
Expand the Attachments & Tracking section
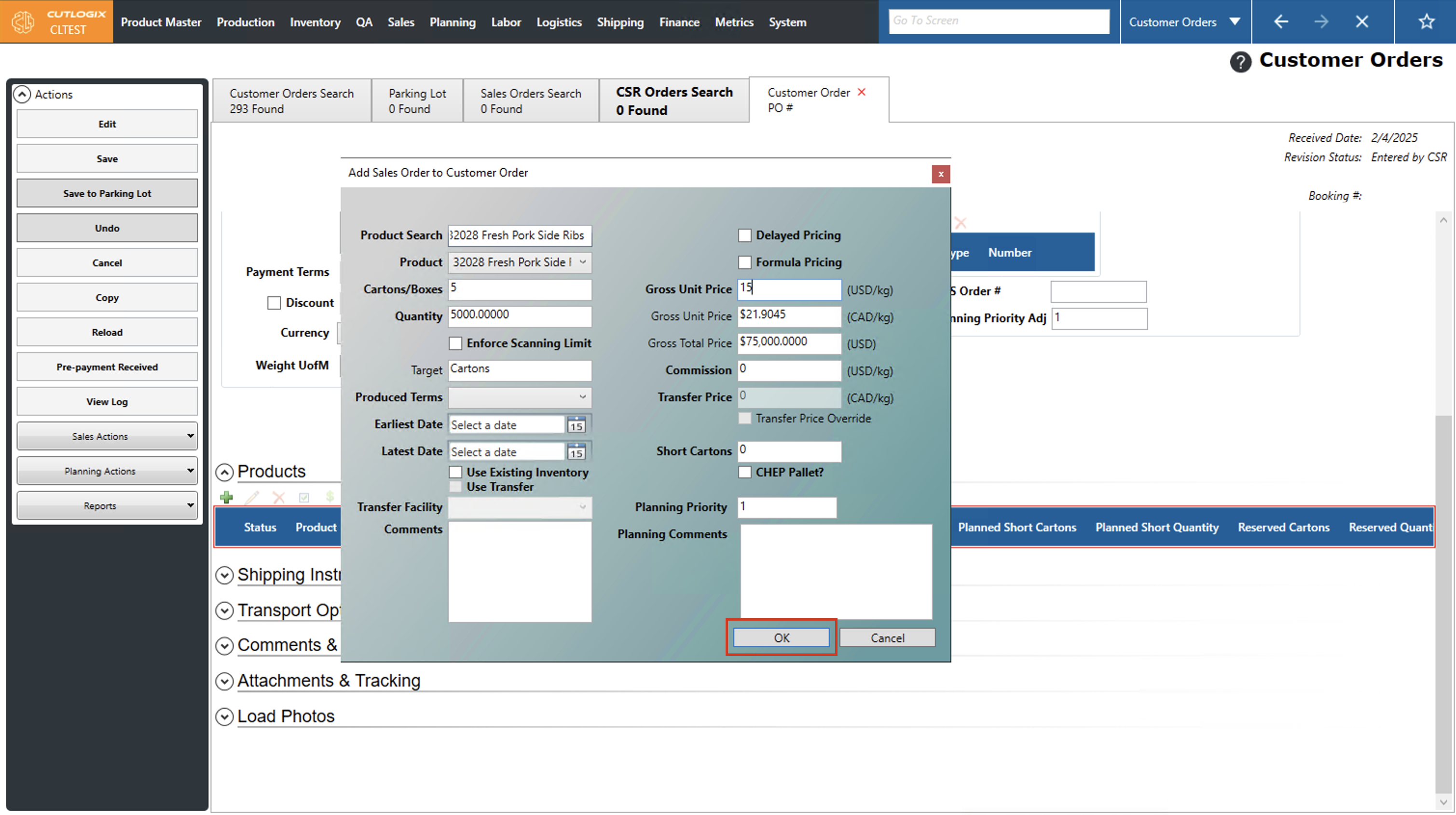224,681
